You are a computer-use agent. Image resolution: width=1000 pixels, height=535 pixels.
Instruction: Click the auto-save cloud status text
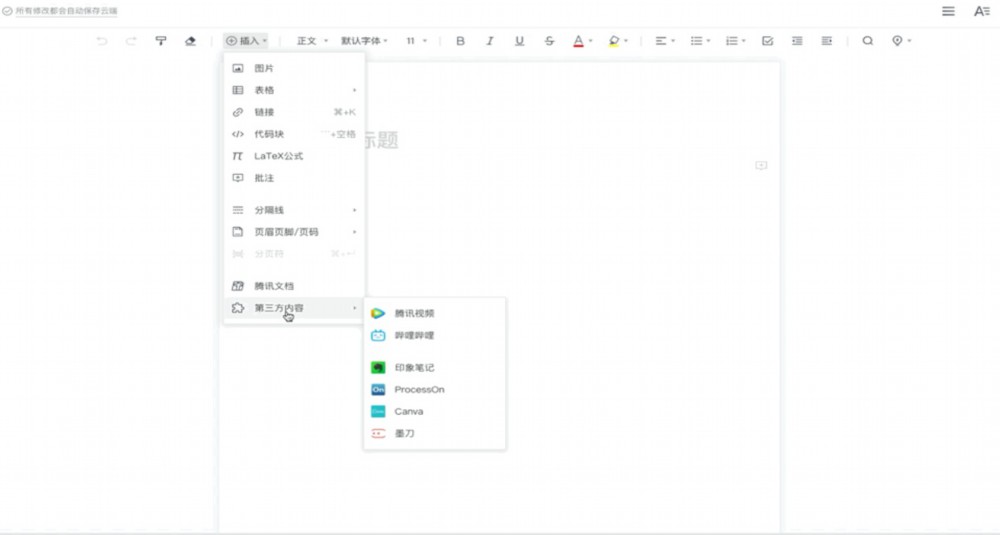pos(66,11)
